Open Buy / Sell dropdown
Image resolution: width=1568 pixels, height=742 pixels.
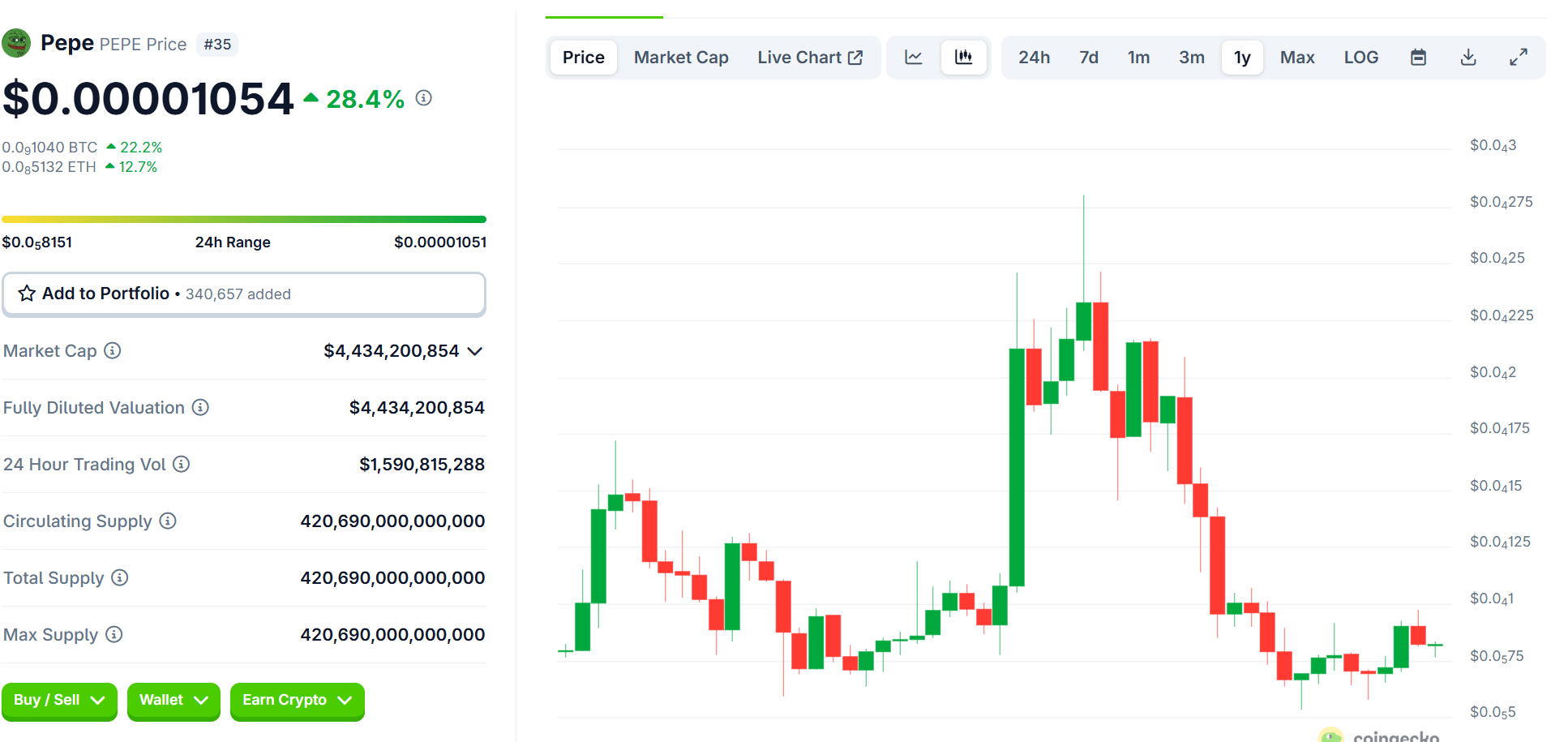(x=59, y=701)
